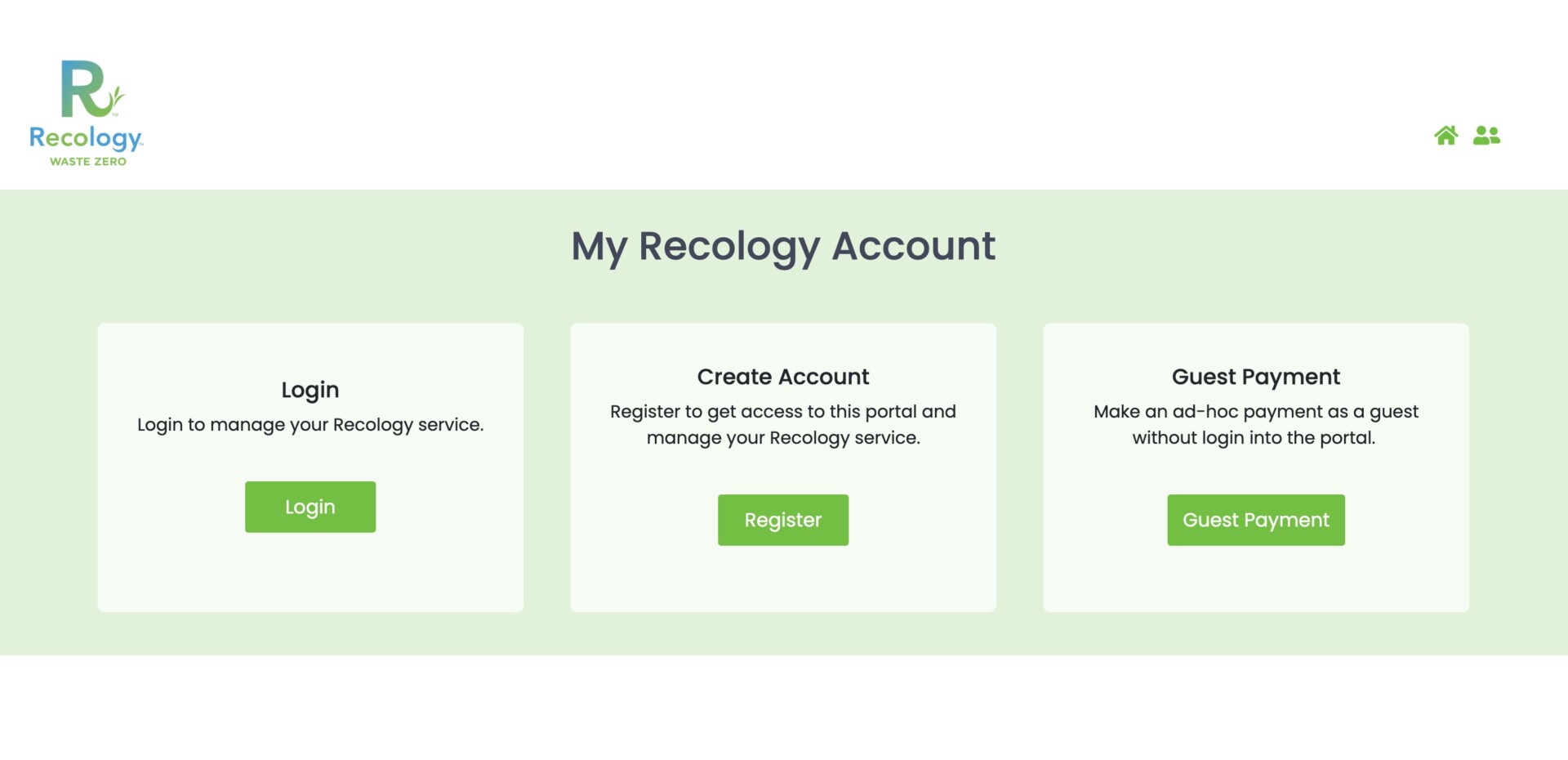Screen dimensions: 1568x760
Task: Click "Login to manage your Recology service" text
Action: click(310, 425)
